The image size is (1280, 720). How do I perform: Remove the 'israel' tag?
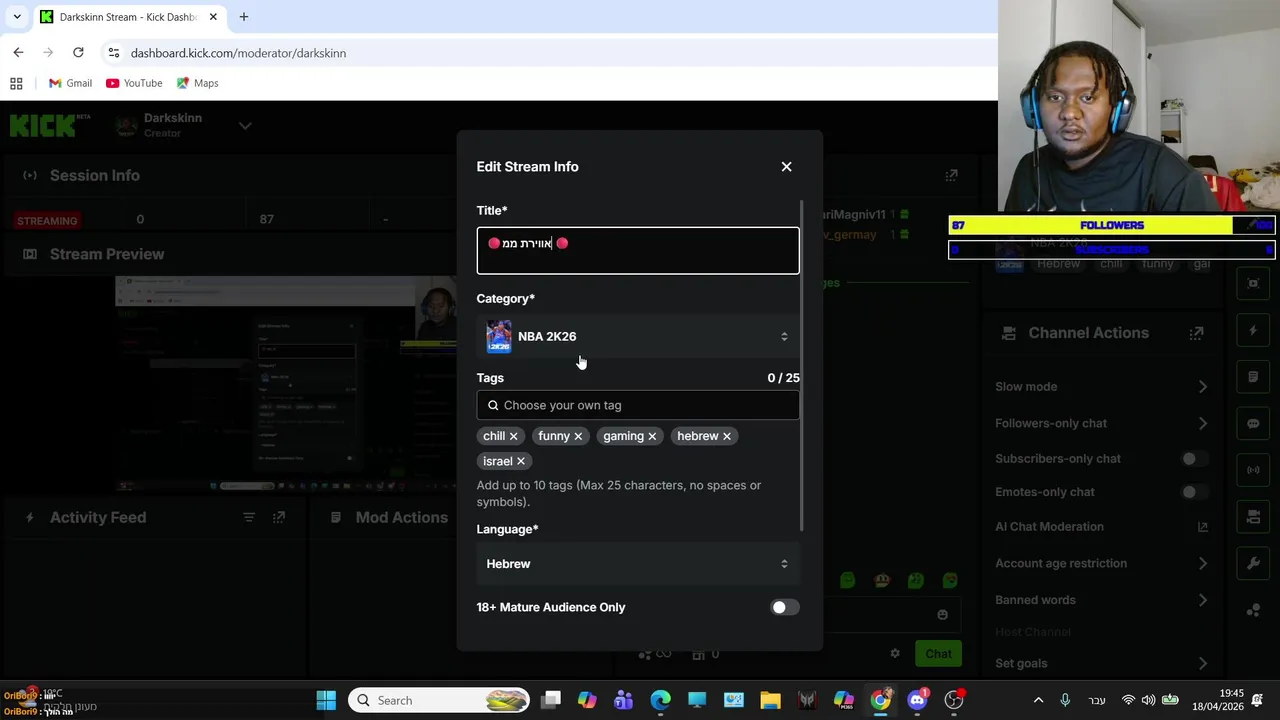point(521,461)
